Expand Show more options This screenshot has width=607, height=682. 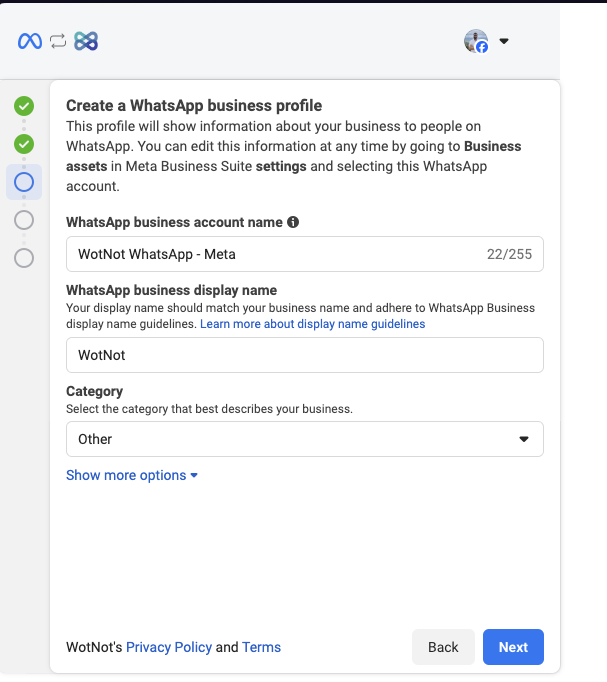tap(131, 475)
